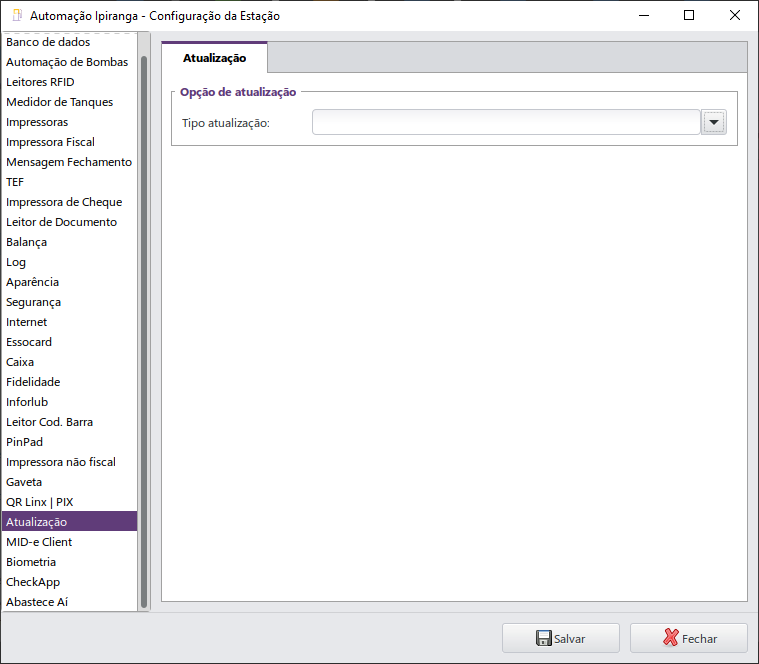Image resolution: width=759 pixels, height=664 pixels.
Task: Open Fidelidade section
Action: (70, 382)
